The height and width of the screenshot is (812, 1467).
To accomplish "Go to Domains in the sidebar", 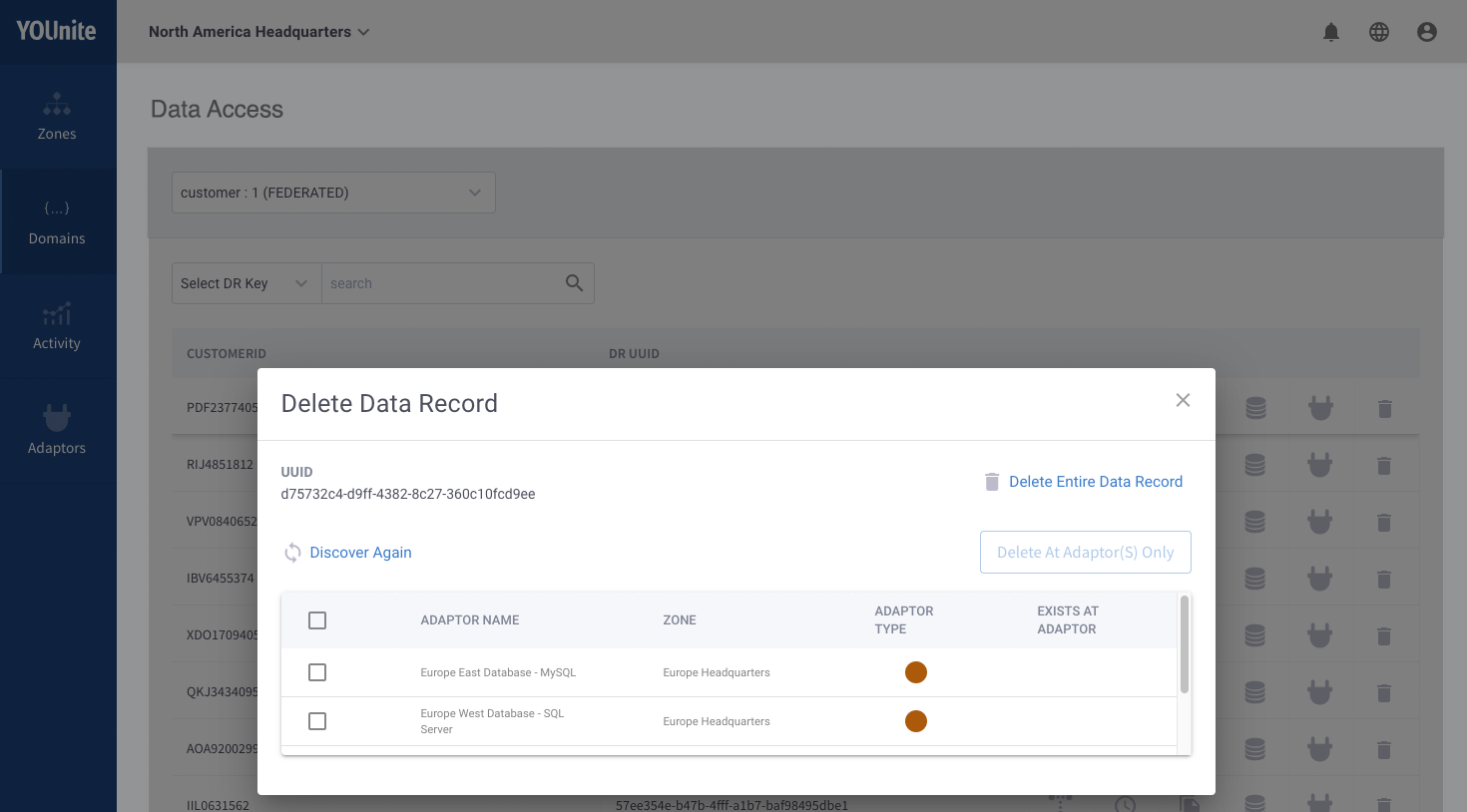I will tap(57, 221).
